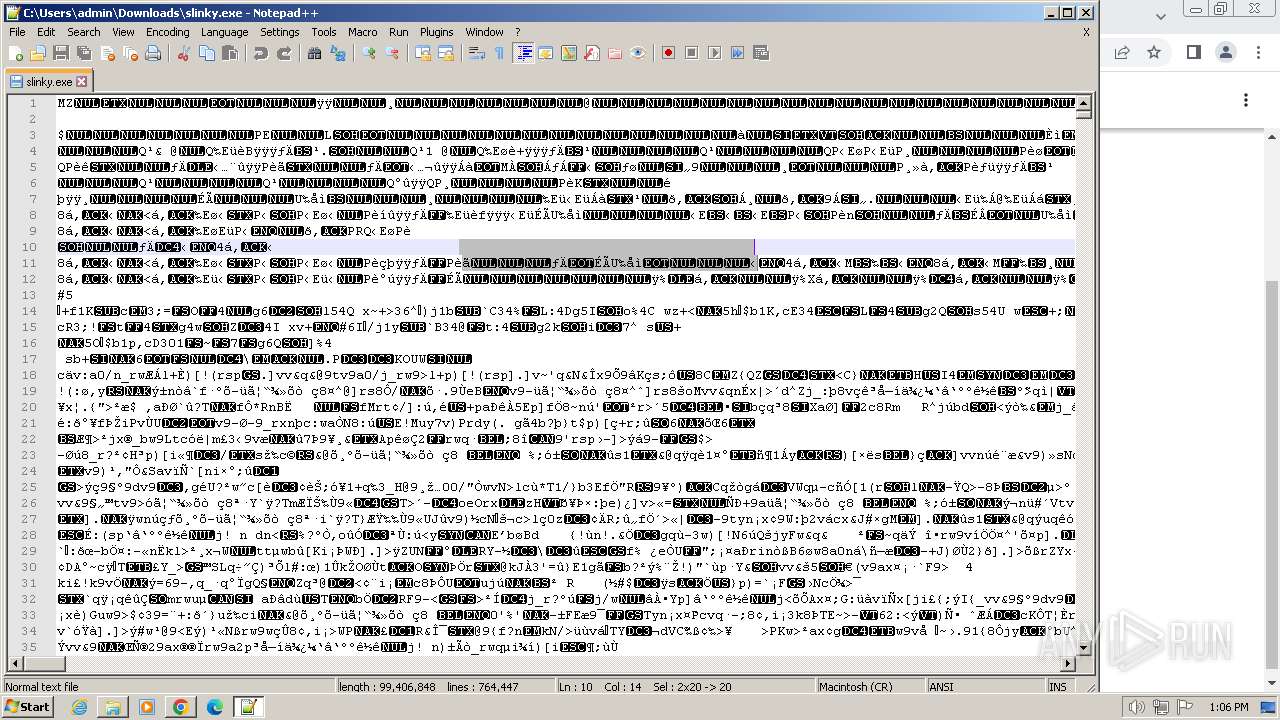Save the current file with the Save icon
The width and height of the screenshot is (1280, 720).
tap(60, 53)
